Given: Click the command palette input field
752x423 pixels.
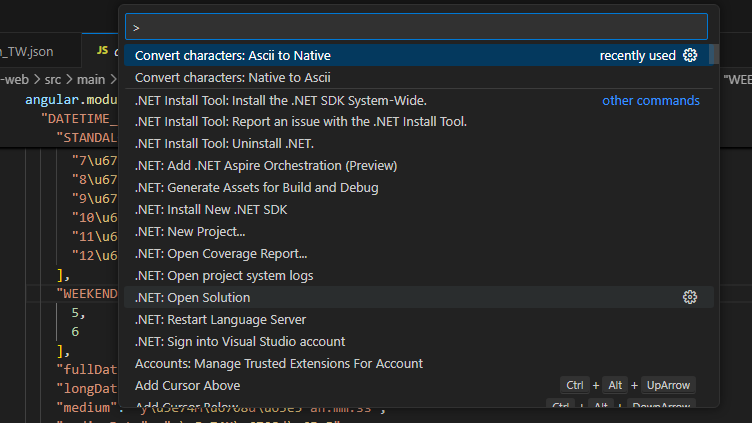Looking at the screenshot, I should pyautogui.click(x=416, y=27).
